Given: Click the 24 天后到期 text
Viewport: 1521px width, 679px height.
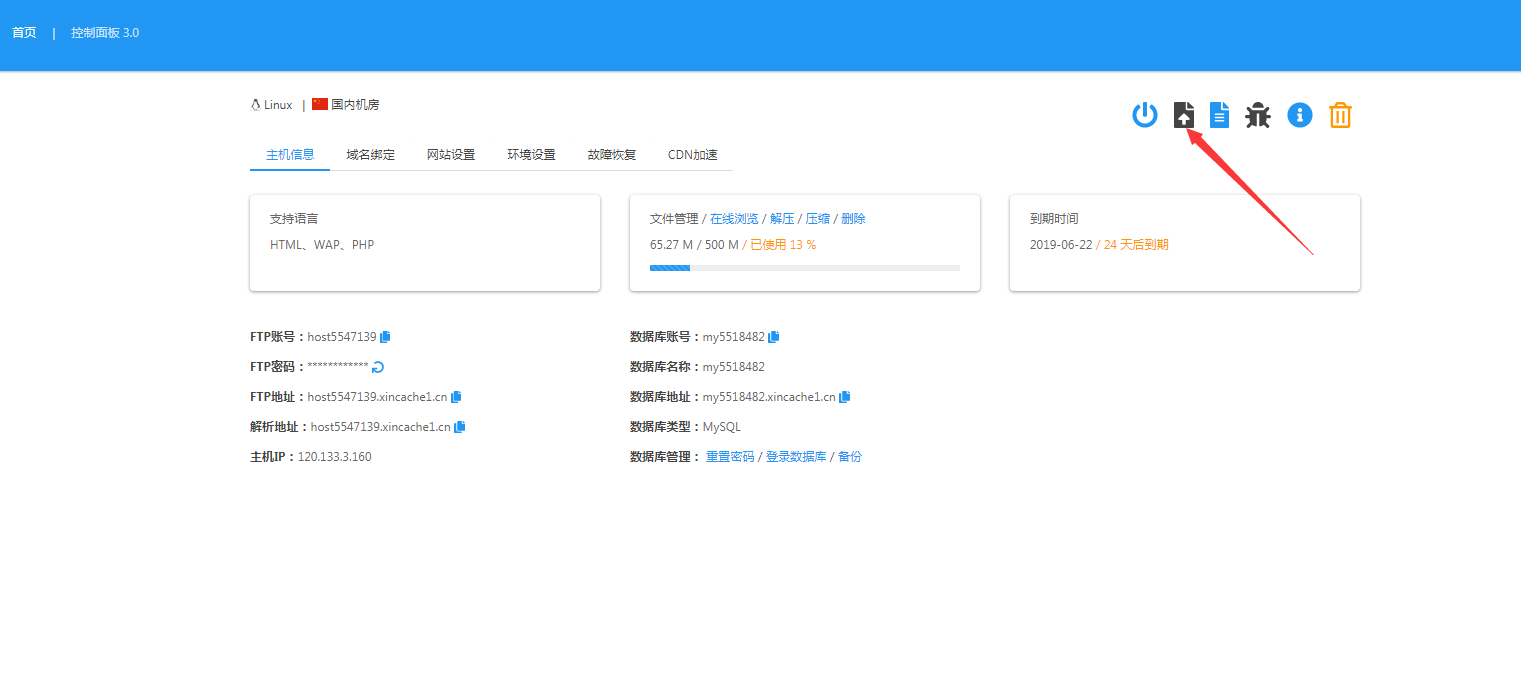Looking at the screenshot, I should click(1136, 244).
